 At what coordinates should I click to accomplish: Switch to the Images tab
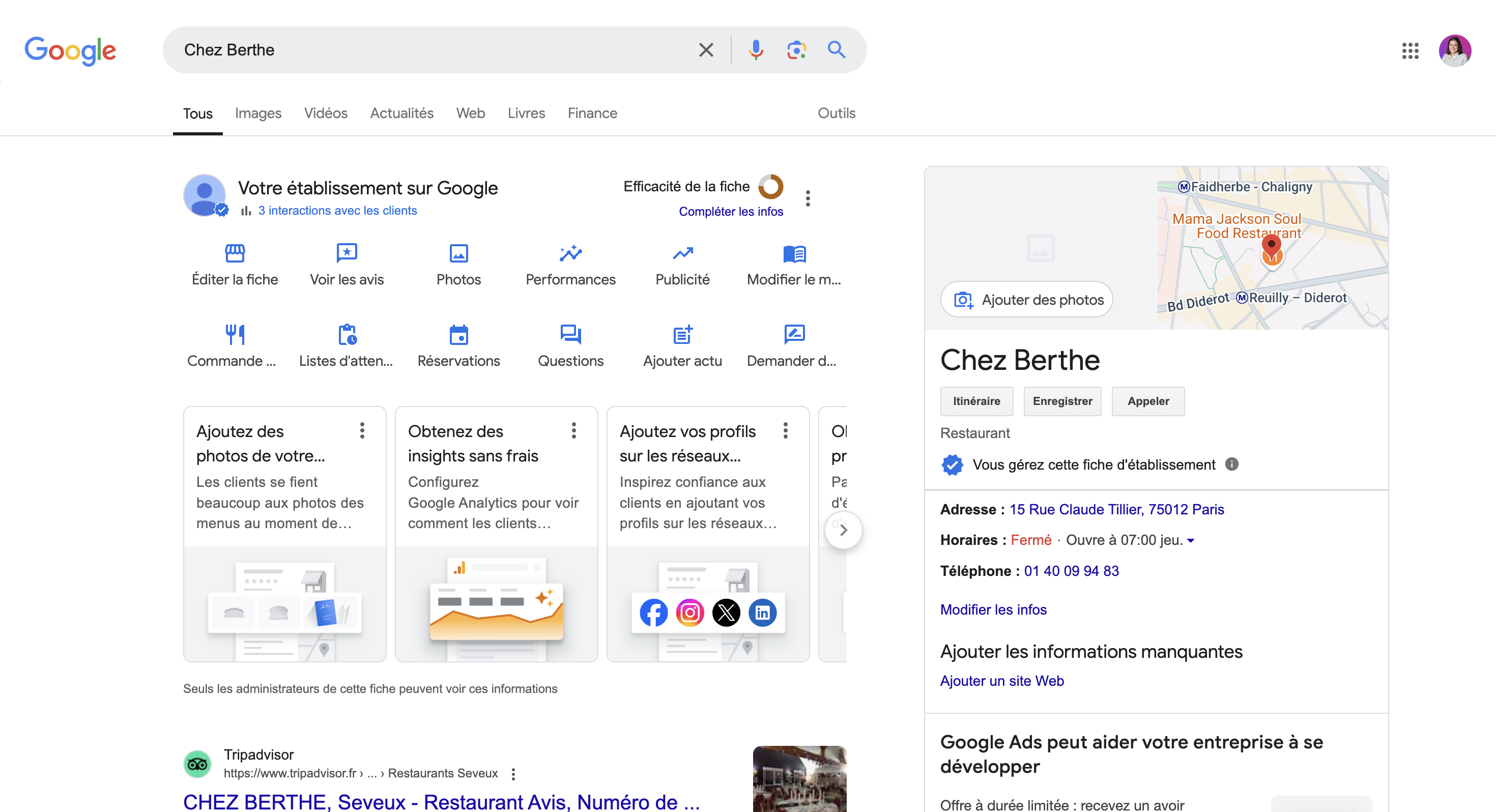[258, 113]
